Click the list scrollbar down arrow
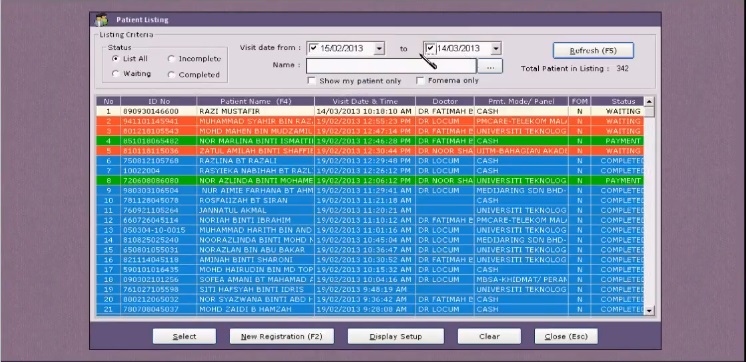This screenshot has height=362, width=746. (649, 310)
